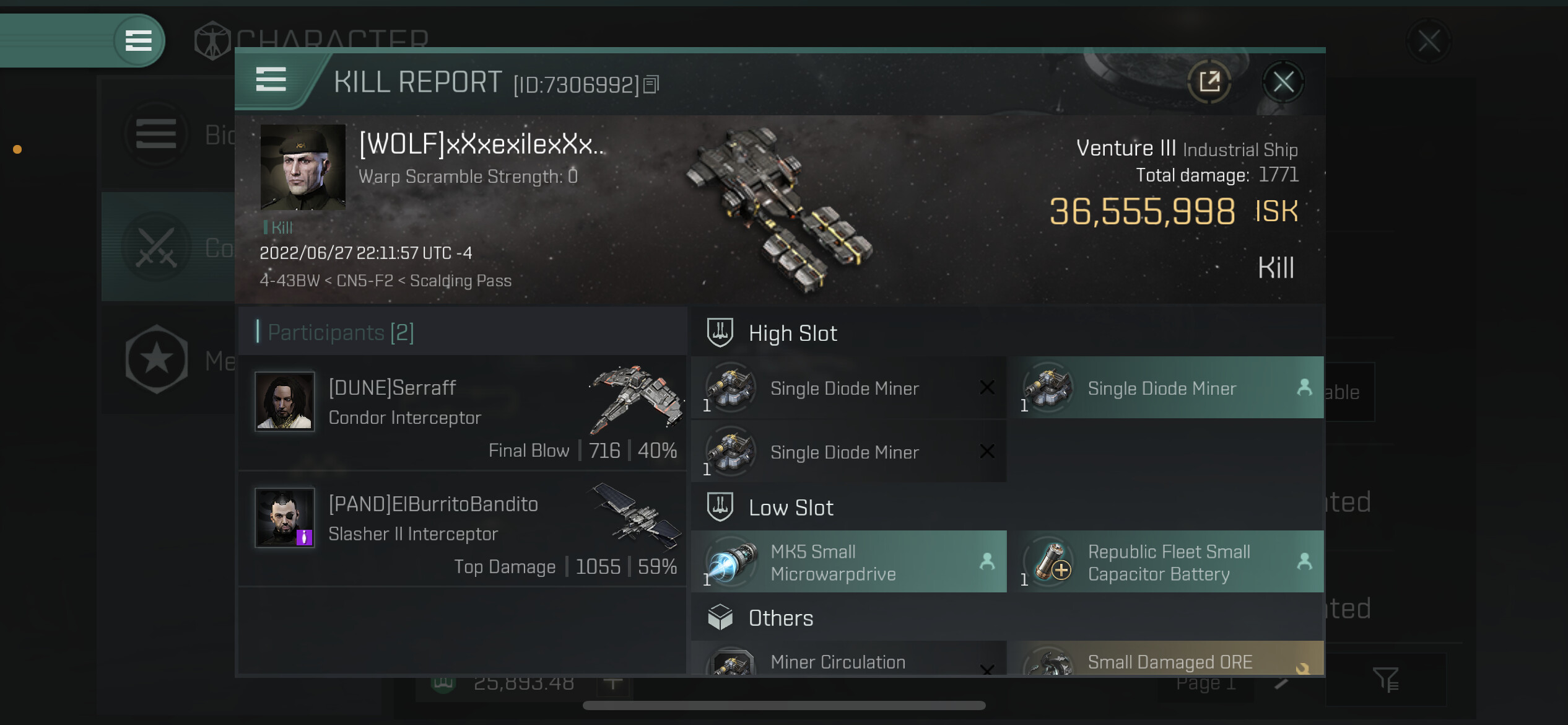This screenshot has width=1568, height=725.
Task: Select the MK5 Small Microwarpdrive item
Action: pyautogui.click(x=849, y=561)
